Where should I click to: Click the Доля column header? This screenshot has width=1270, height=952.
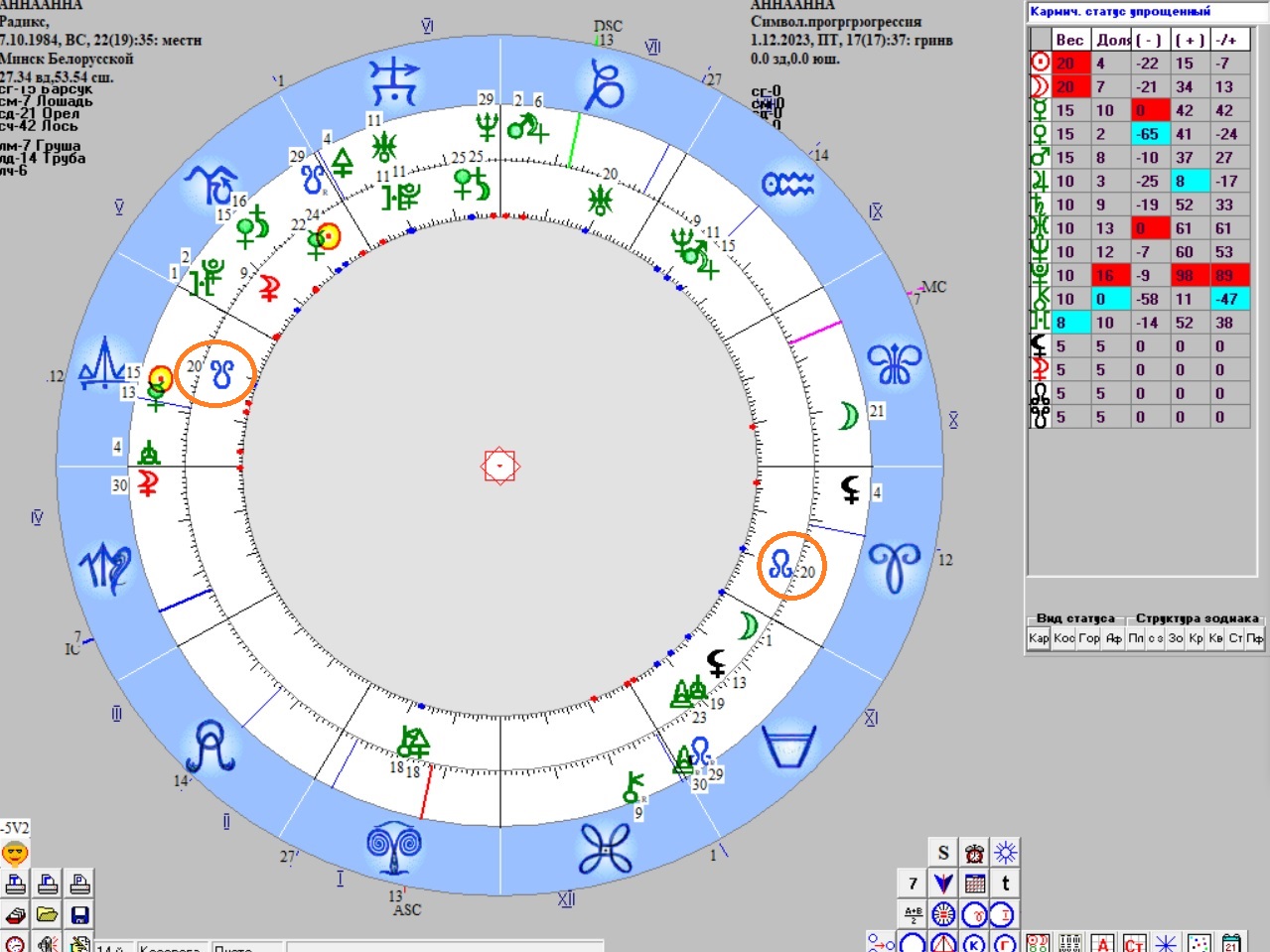[1112, 40]
